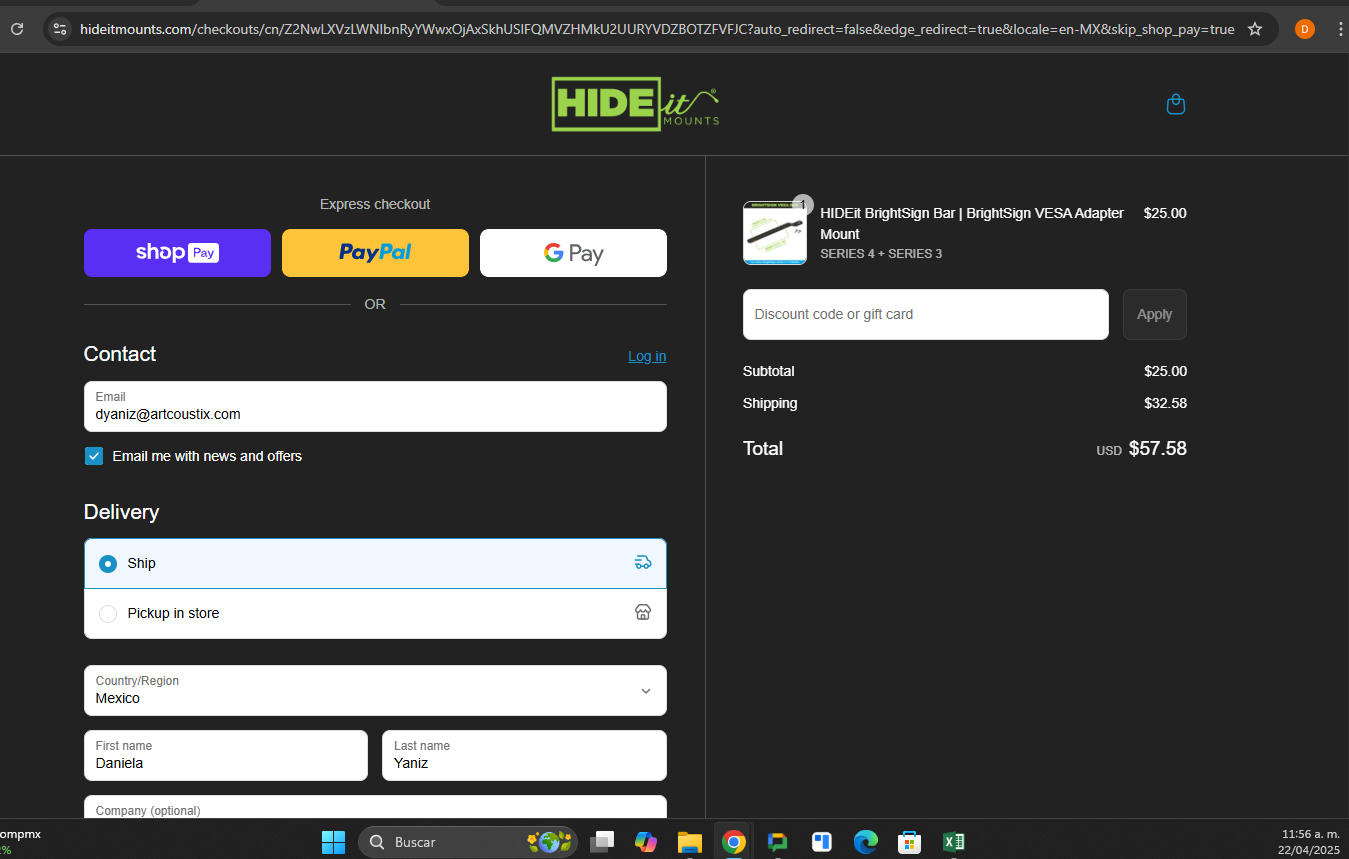Viewport: 1349px width, 859px height.
Task: Apply the discount code
Action: tap(1155, 314)
